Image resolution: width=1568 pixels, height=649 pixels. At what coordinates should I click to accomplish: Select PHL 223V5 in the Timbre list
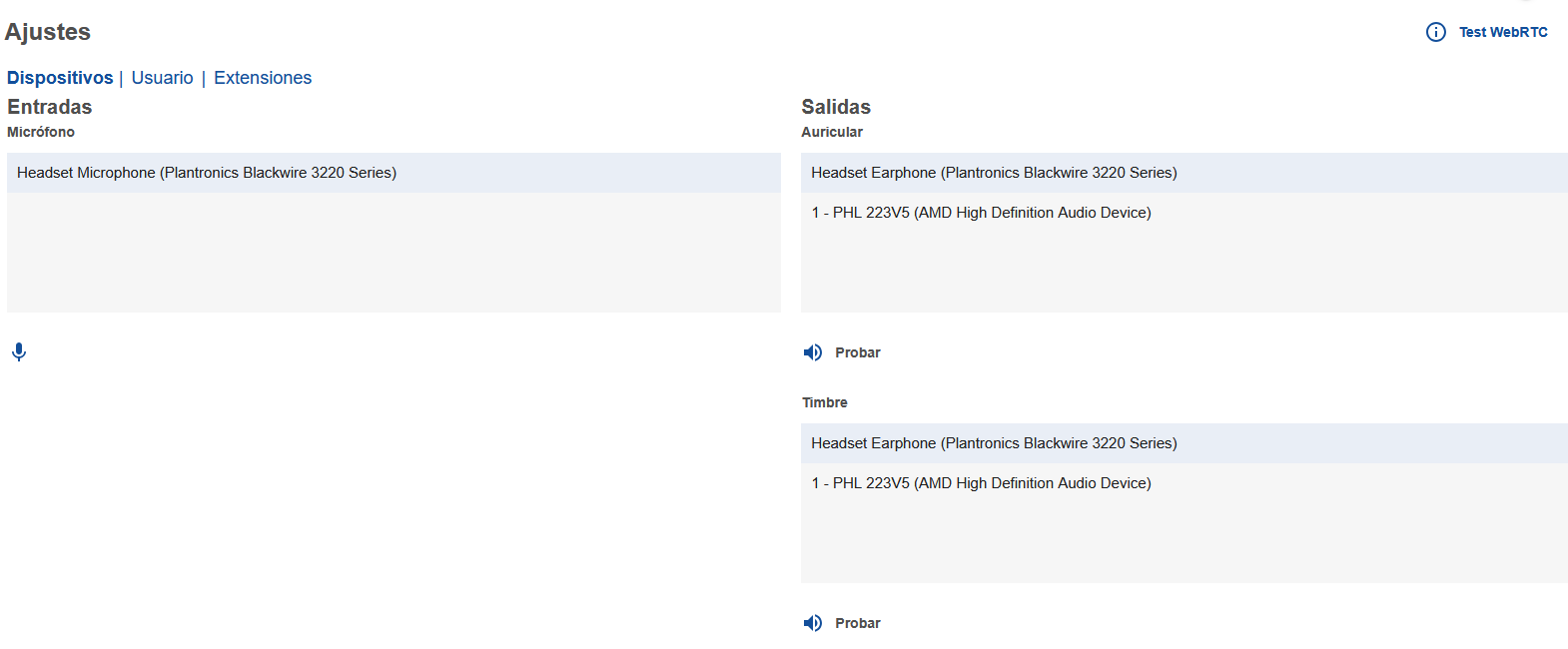(981, 483)
